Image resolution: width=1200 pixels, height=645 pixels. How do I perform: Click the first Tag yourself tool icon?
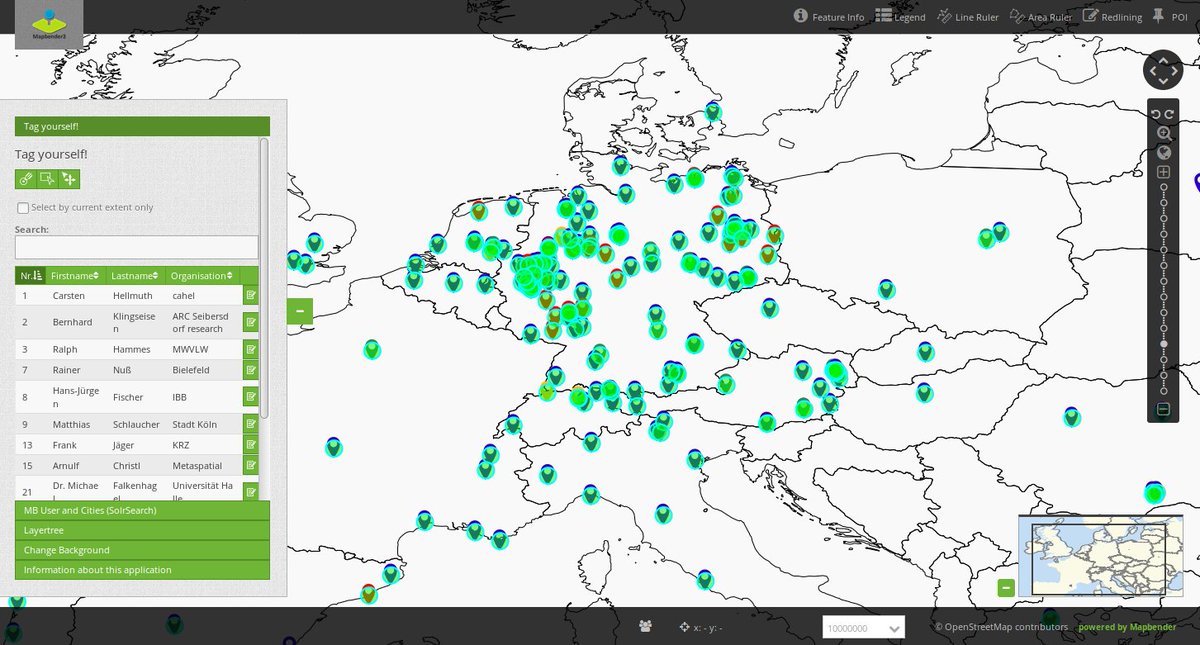click(25, 179)
